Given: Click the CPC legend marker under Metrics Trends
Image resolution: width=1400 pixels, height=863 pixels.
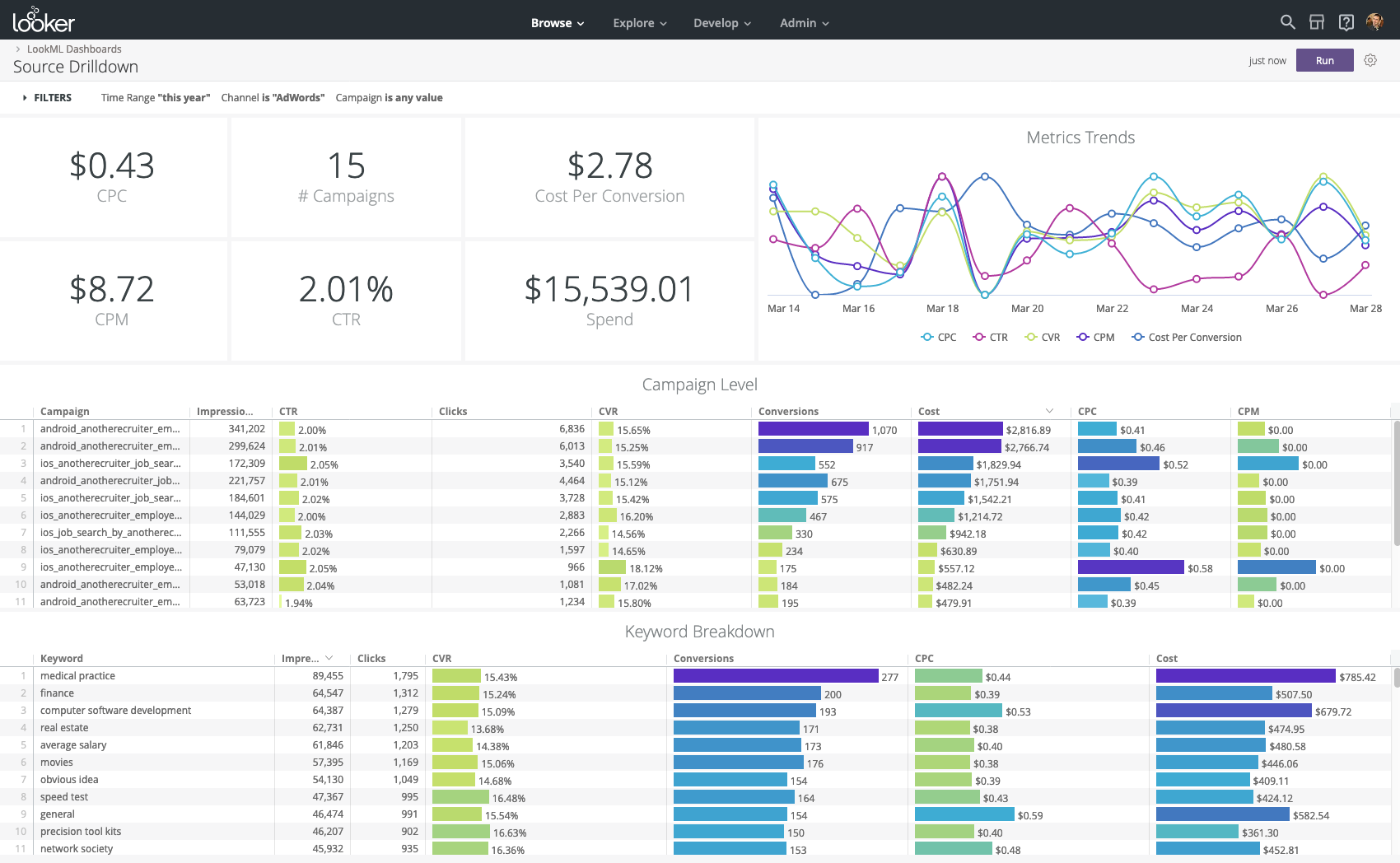Looking at the screenshot, I should coord(926,337).
